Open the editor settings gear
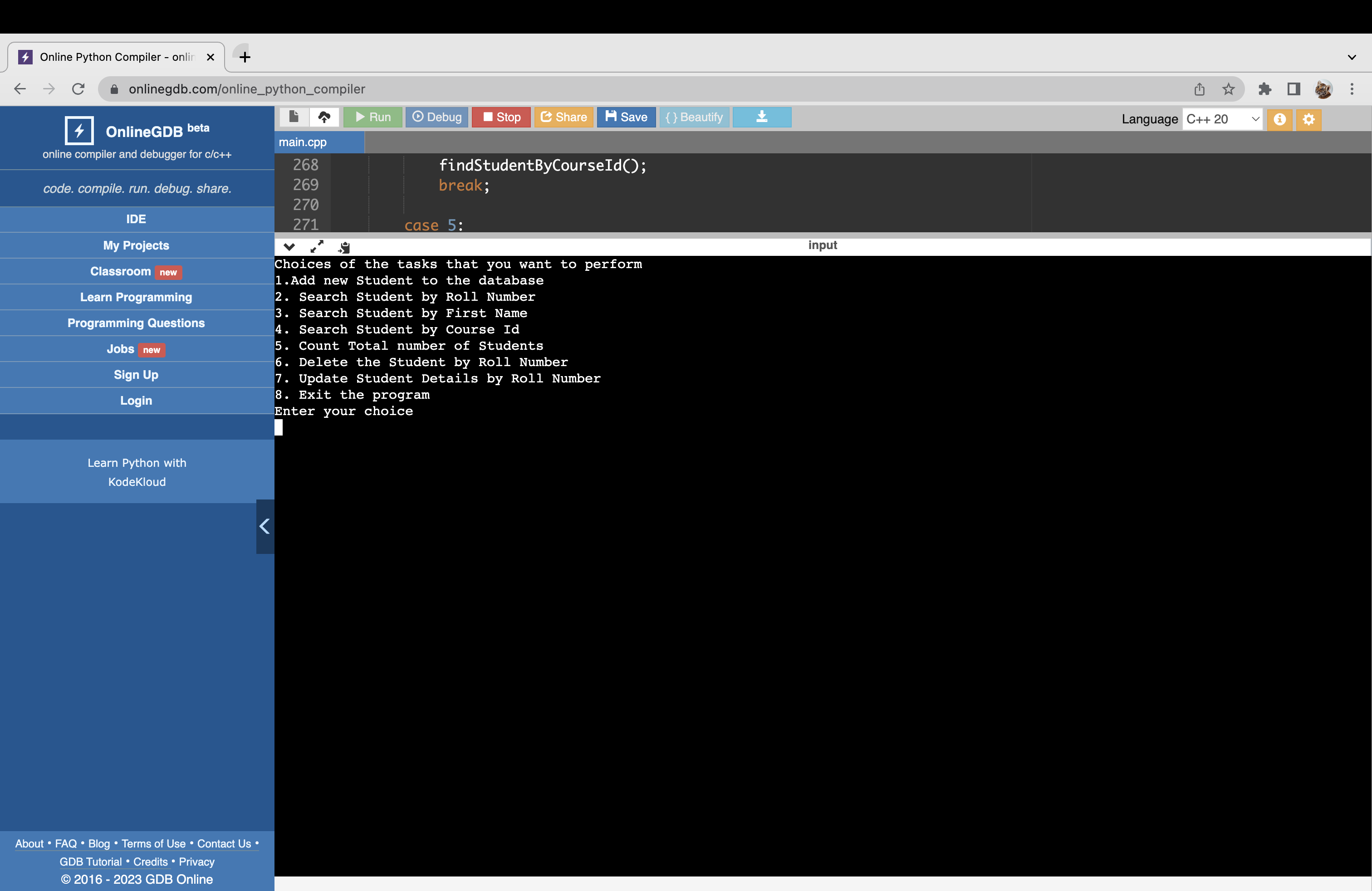Screen dimensions: 1372x891 tap(1308, 119)
